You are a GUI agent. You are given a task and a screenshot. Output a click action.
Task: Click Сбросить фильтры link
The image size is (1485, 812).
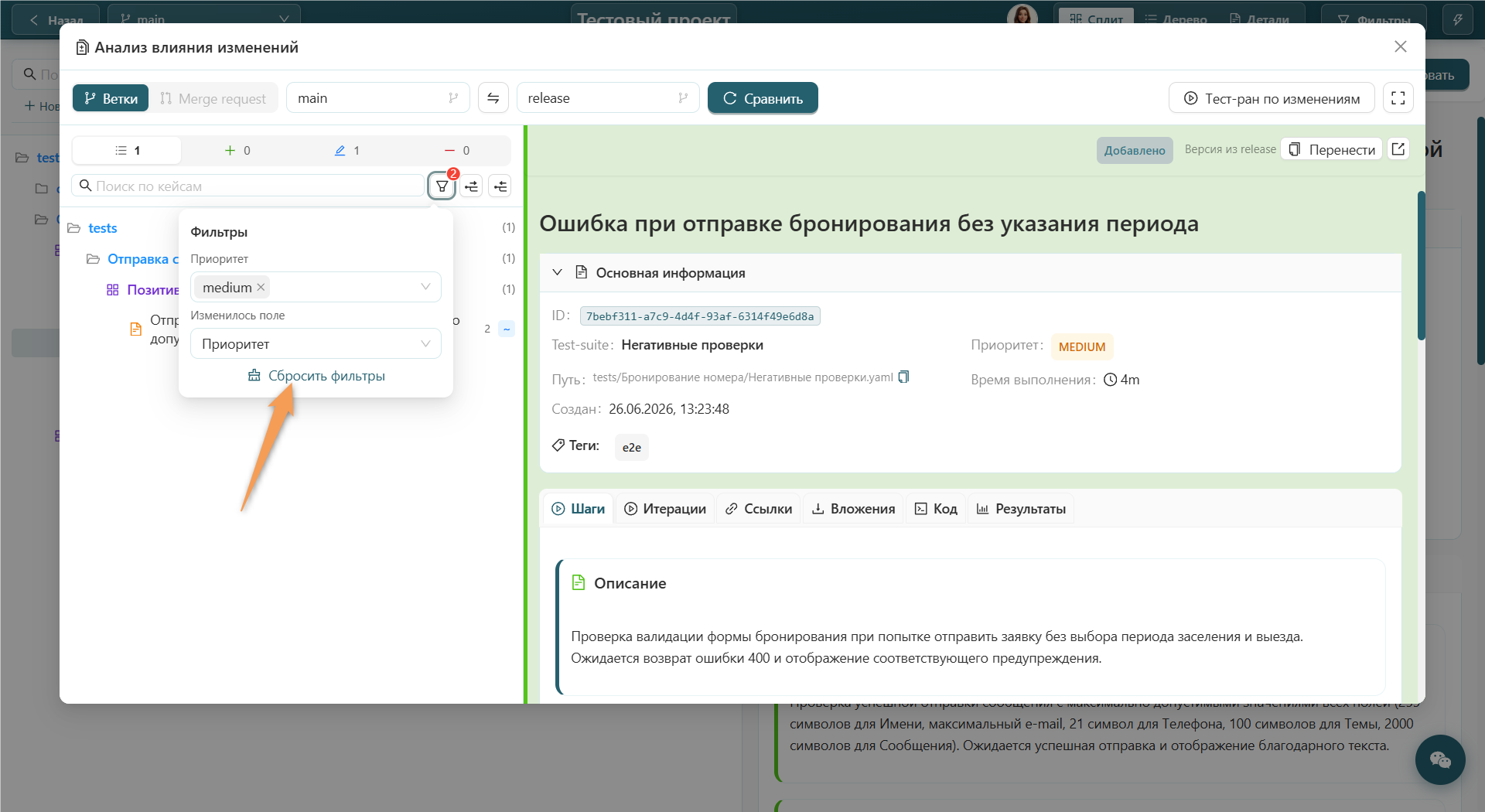[x=316, y=376]
